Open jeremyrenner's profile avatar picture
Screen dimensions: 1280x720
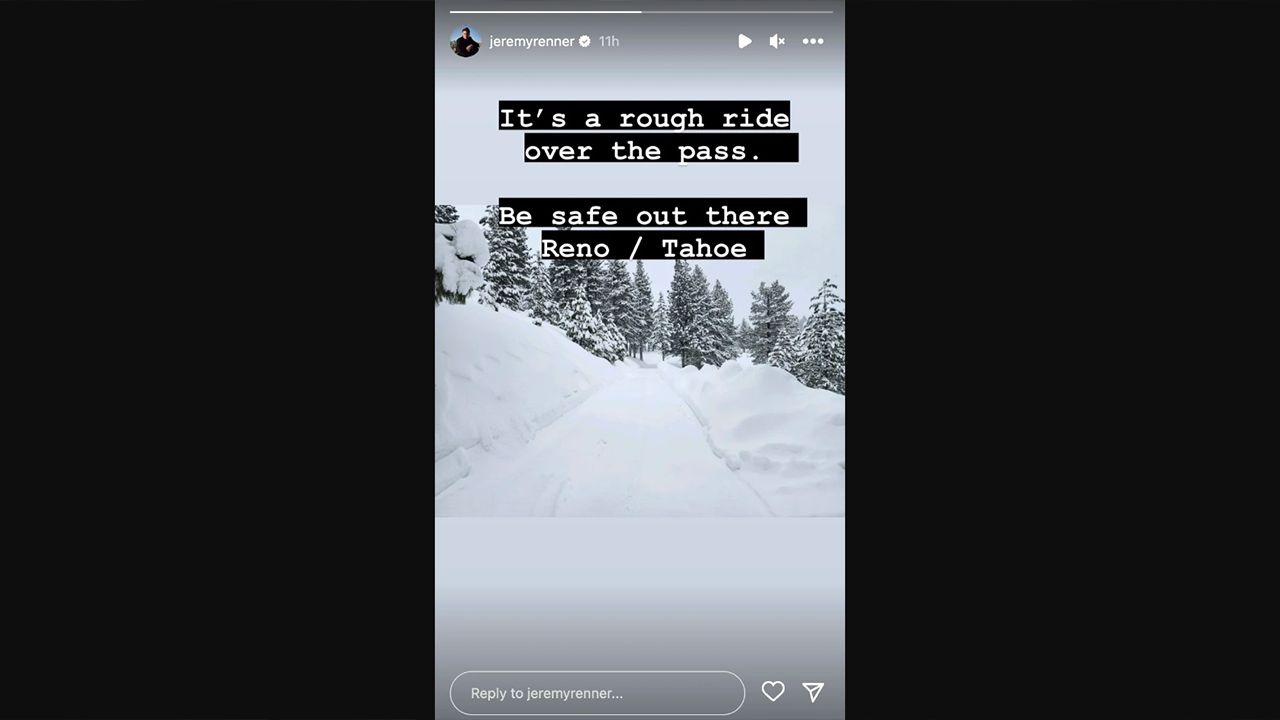(465, 41)
